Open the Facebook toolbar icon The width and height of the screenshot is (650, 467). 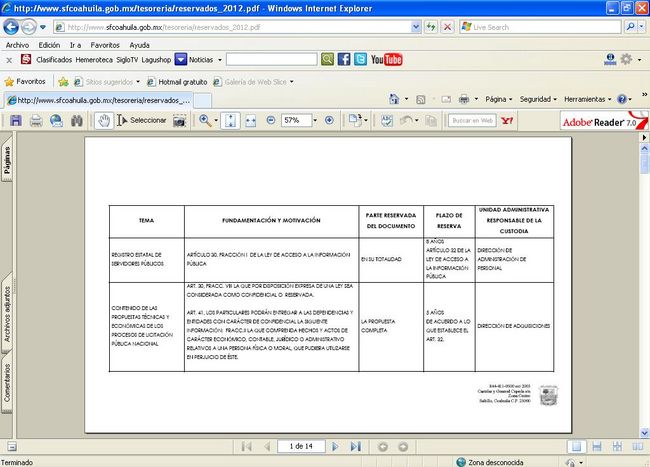click(x=343, y=59)
